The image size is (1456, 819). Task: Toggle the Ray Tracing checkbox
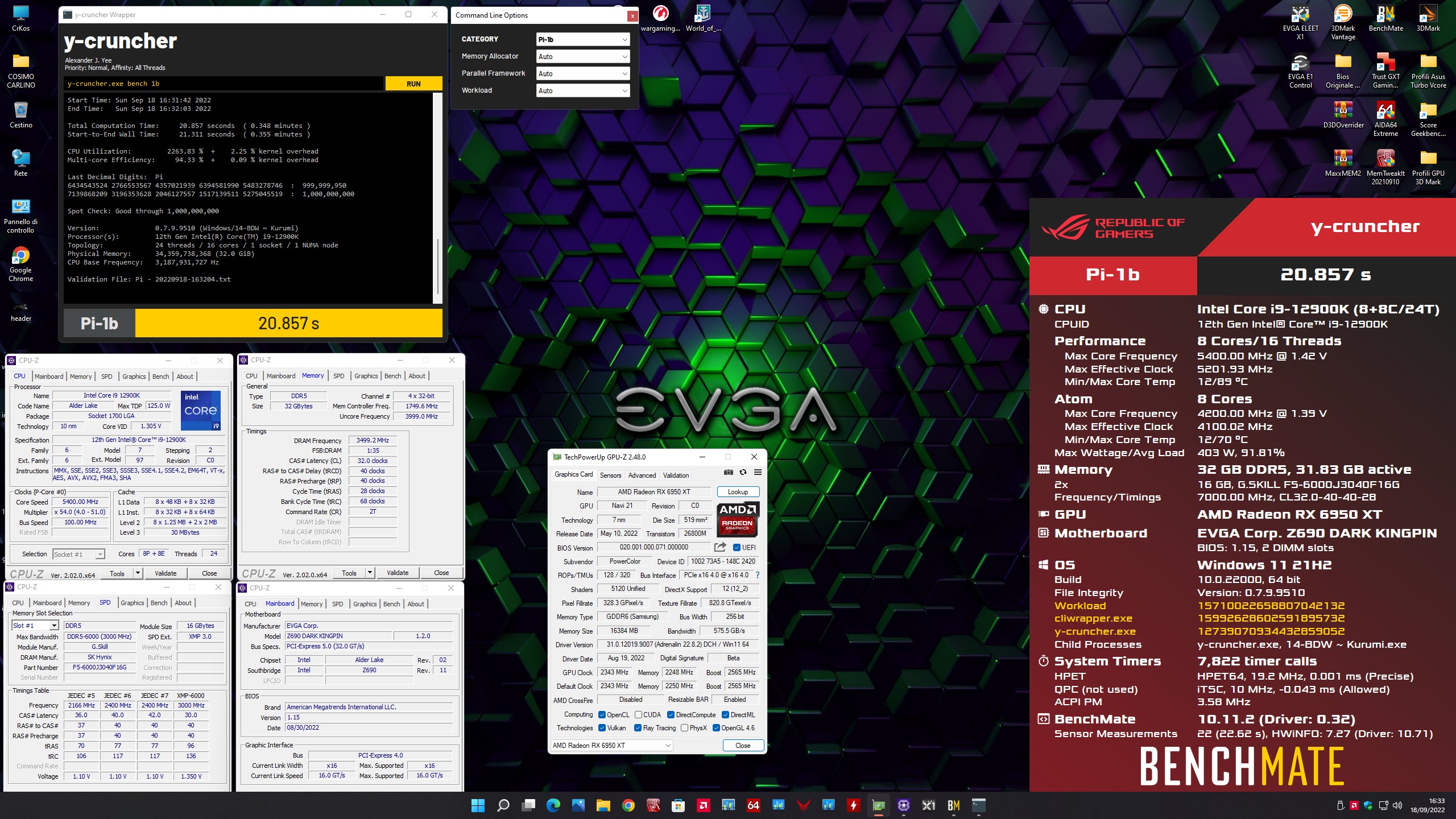pyautogui.click(x=638, y=728)
